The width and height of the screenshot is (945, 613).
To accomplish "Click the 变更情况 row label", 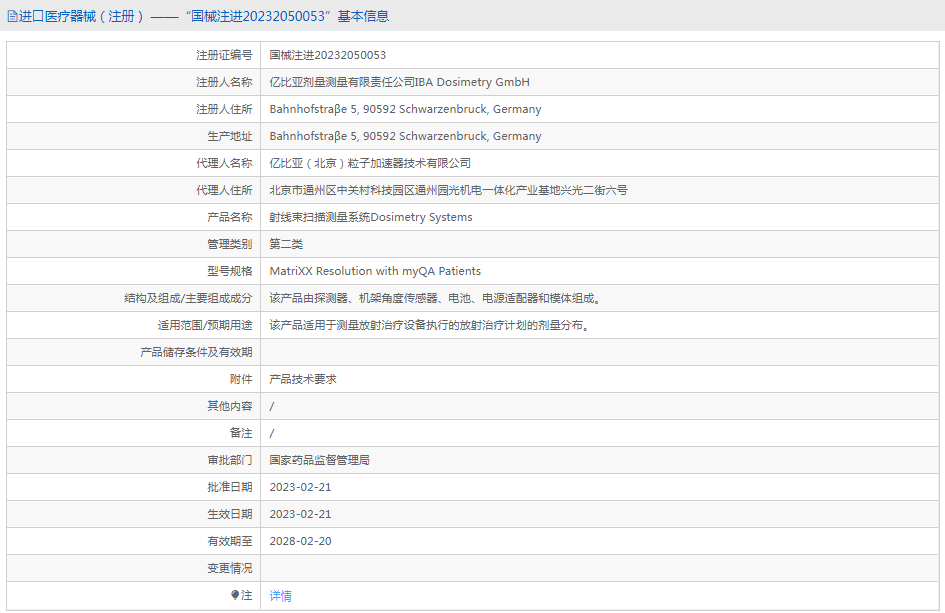I will pyautogui.click(x=230, y=568).
